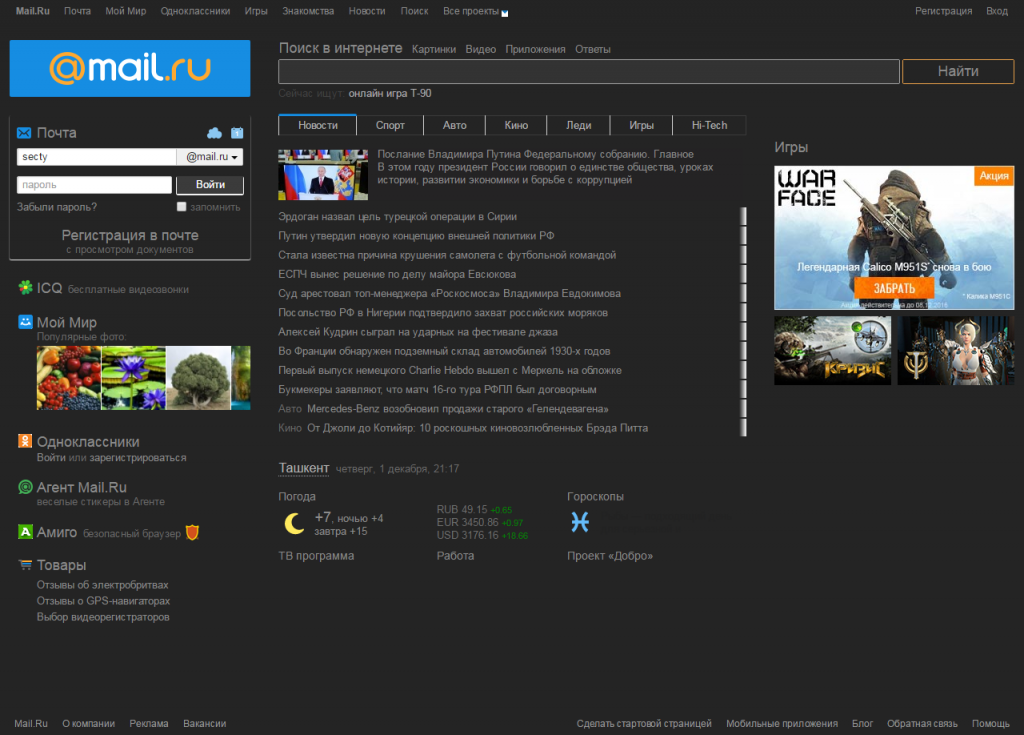
Task: Change the city Ташкент link
Action: 304,468
